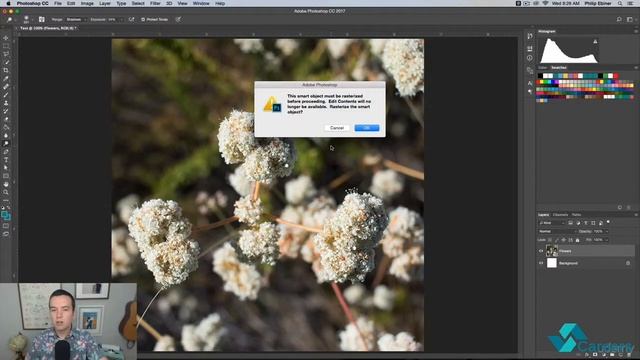Hide the Background layer
This screenshot has width=640, height=360.
pos(541,263)
